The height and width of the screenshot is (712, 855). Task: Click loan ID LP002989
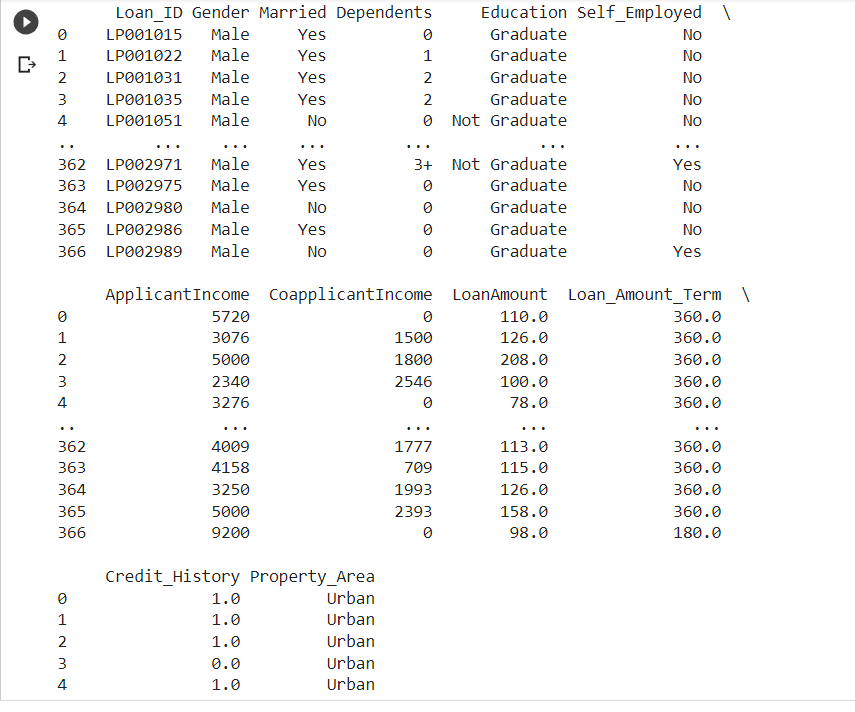[x=144, y=252]
